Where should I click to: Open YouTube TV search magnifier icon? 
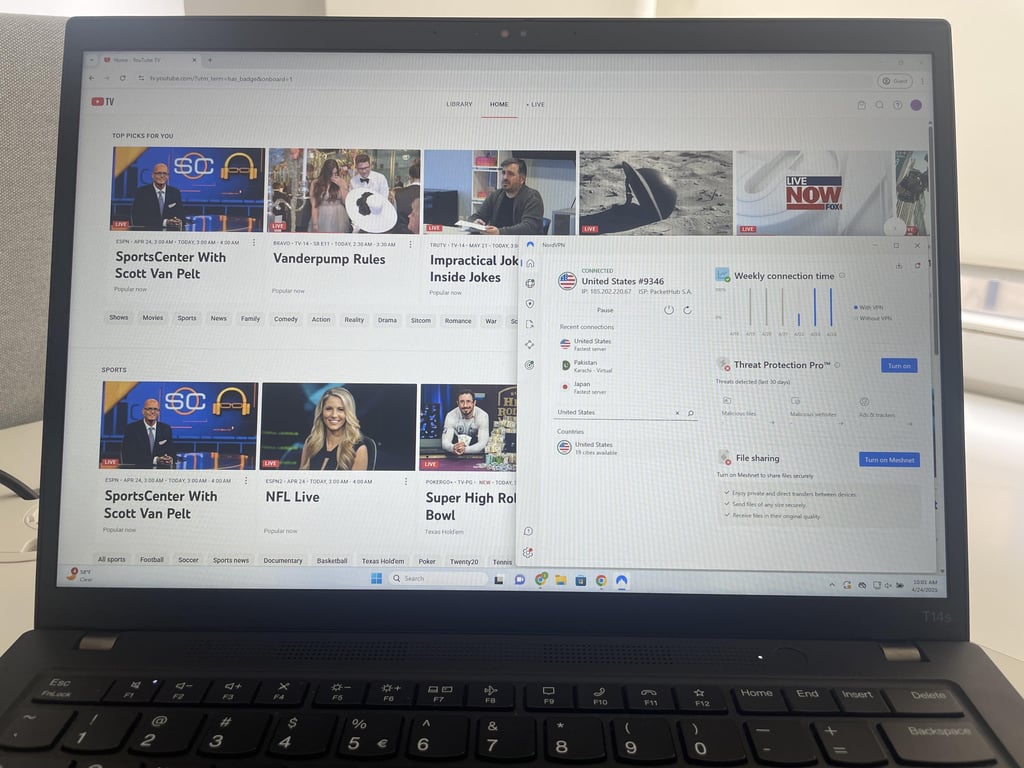coord(880,104)
